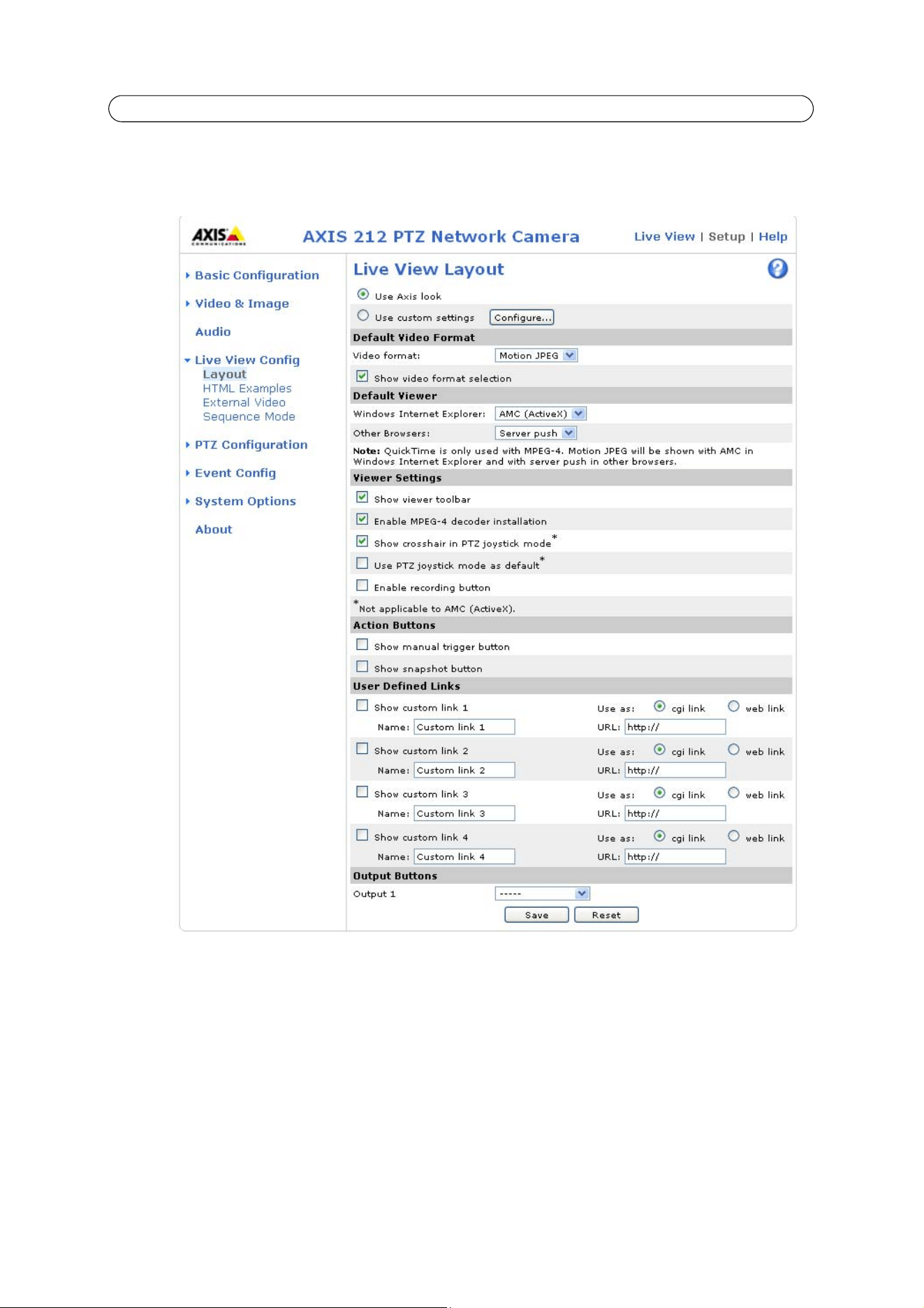This screenshot has width=924, height=1308.
Task: Check Show custom link 3
Action: [362, 792]
